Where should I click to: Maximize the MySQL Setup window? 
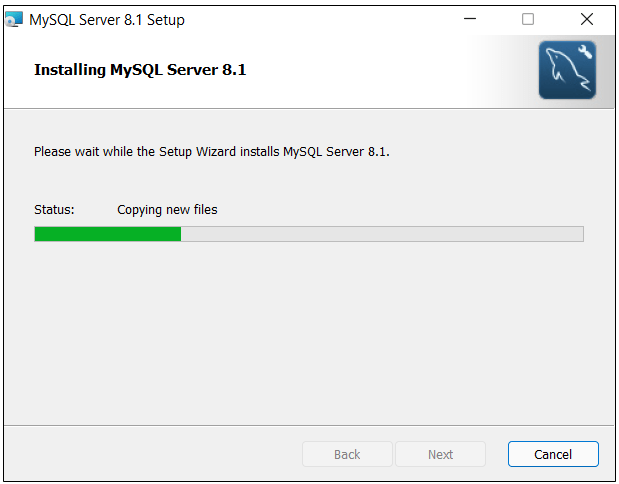[528, 19]
